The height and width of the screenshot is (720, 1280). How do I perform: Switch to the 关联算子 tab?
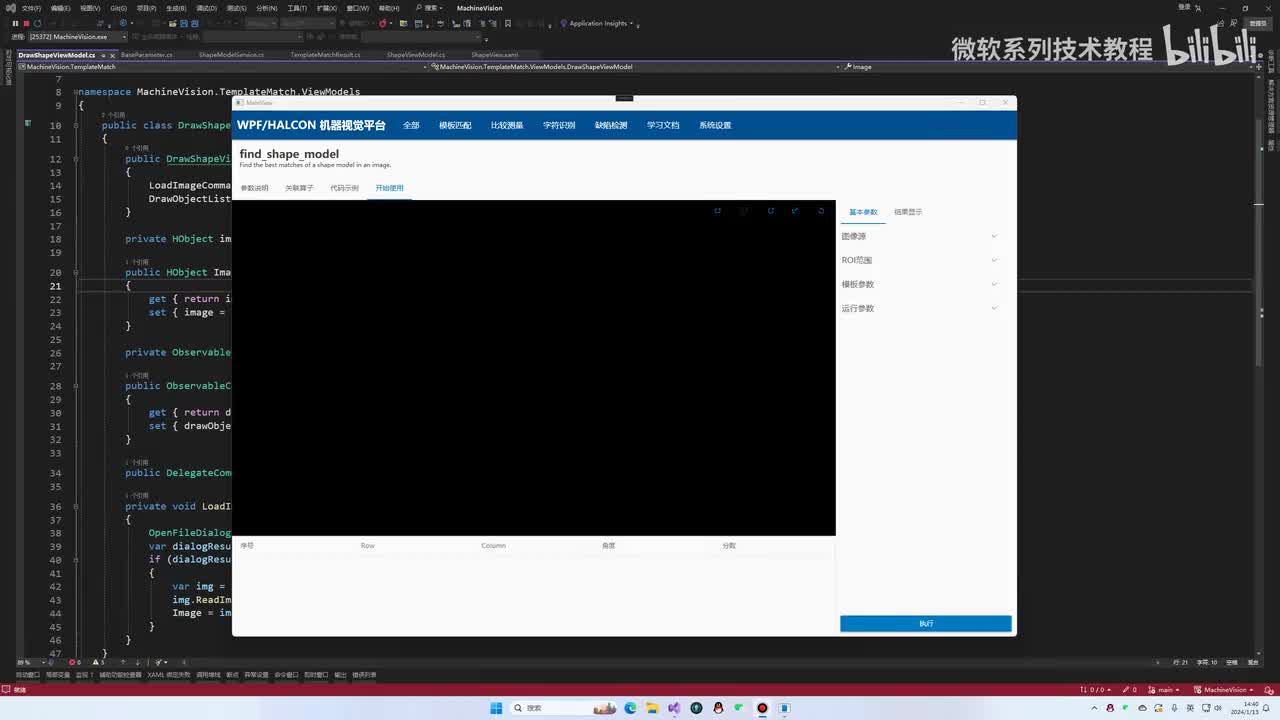tap(299, 188)
